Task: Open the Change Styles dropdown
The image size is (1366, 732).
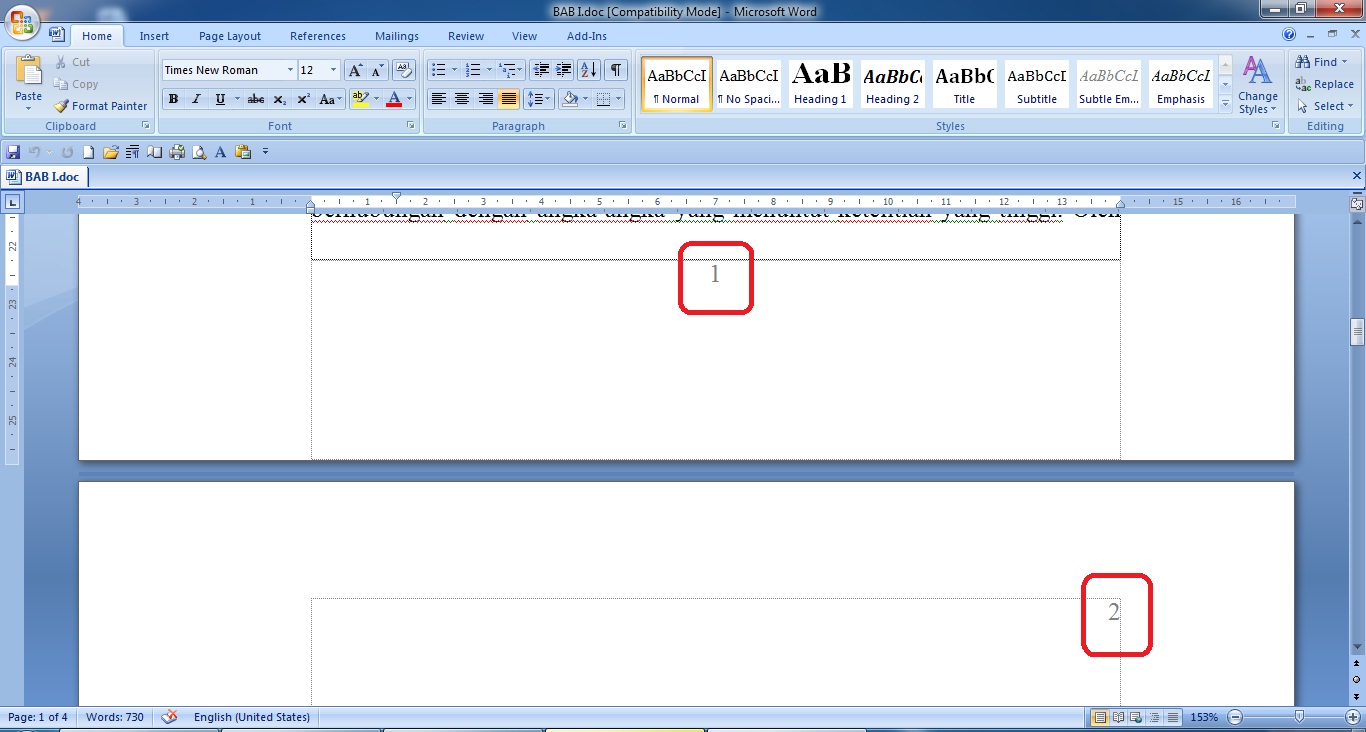Action: coord(1257,85)
